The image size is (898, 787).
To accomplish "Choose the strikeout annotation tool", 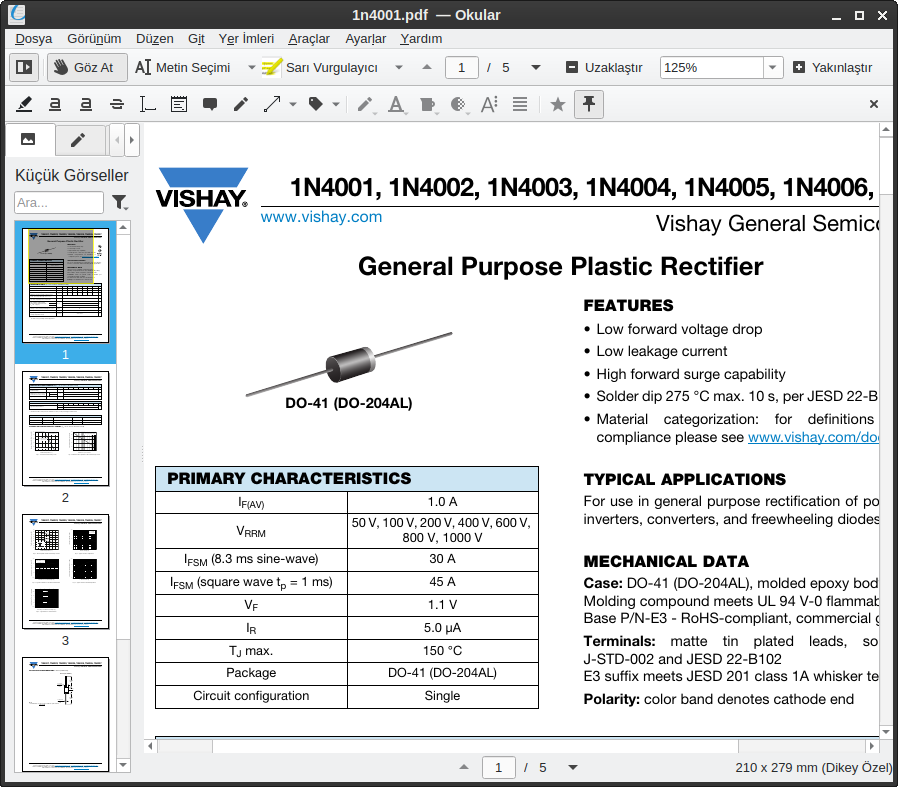I will (117, 104).
